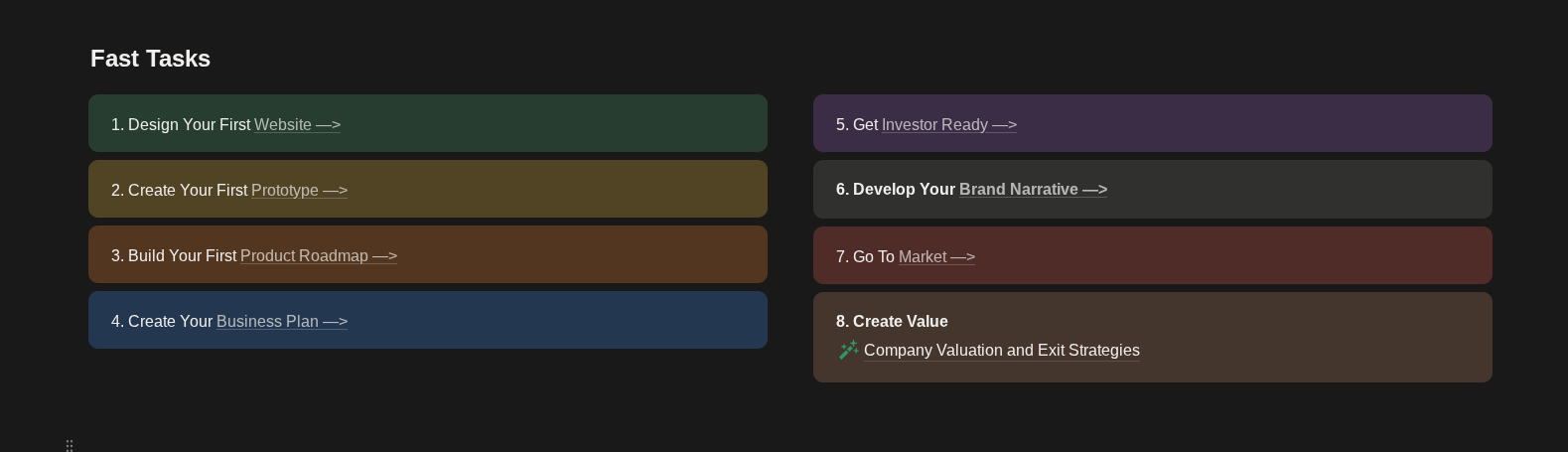The width and height of the screenshot is (1568, 452).
Task: Click the Fast Tasks heading
Action: 150,59
